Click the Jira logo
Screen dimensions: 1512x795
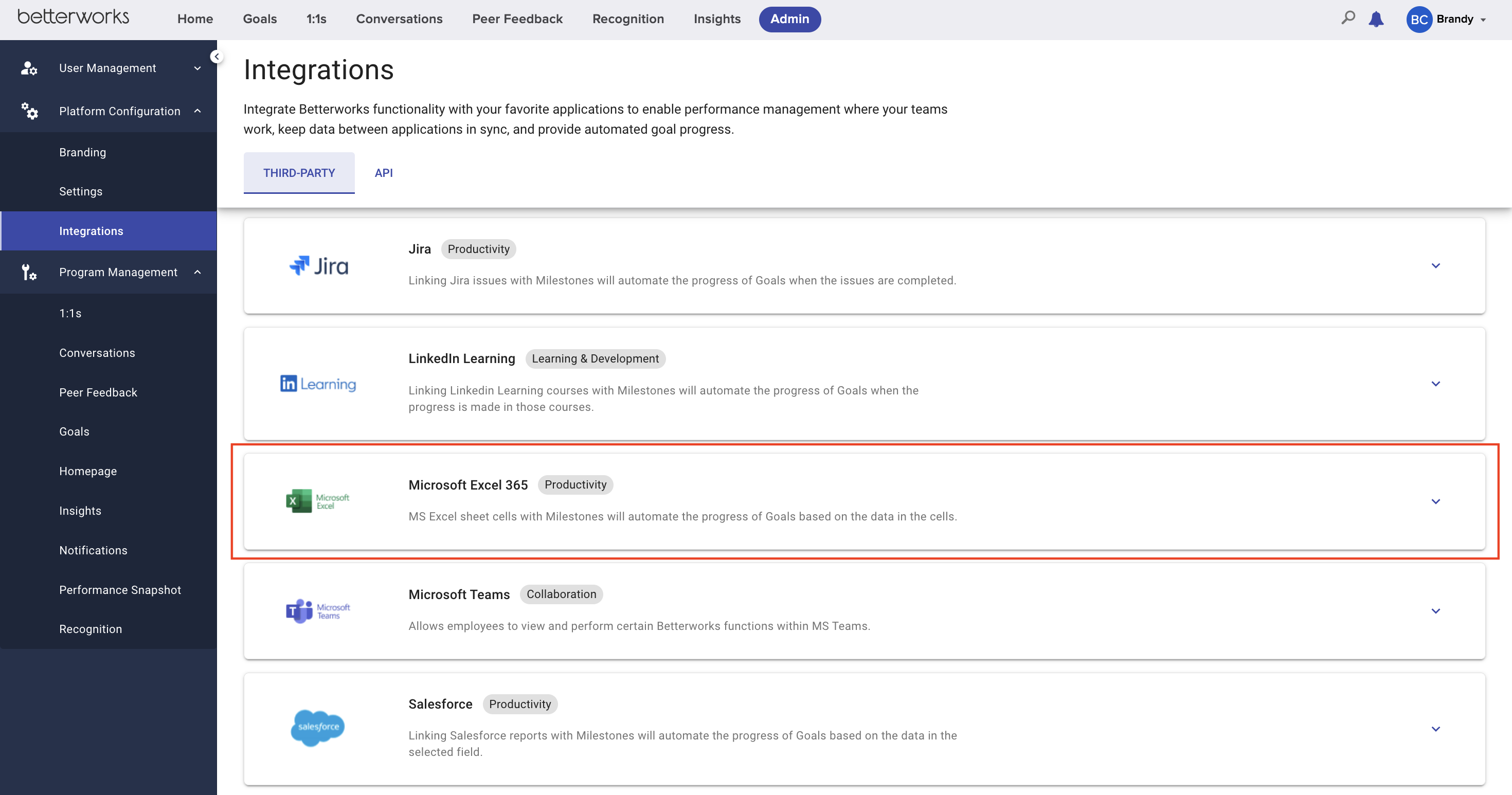[x=319, y=266]
